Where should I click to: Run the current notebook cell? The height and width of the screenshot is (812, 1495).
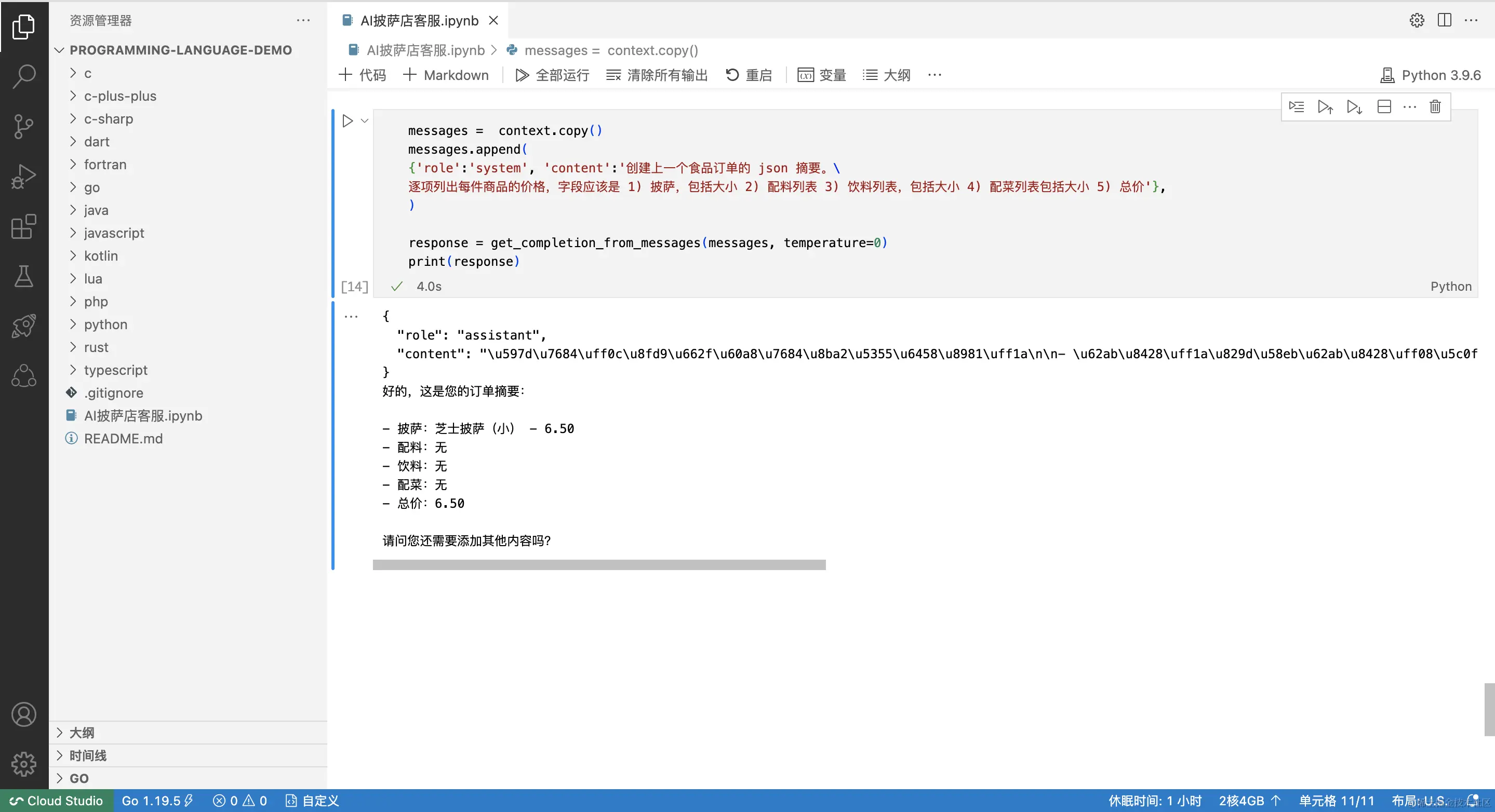[x=348, y=121]
